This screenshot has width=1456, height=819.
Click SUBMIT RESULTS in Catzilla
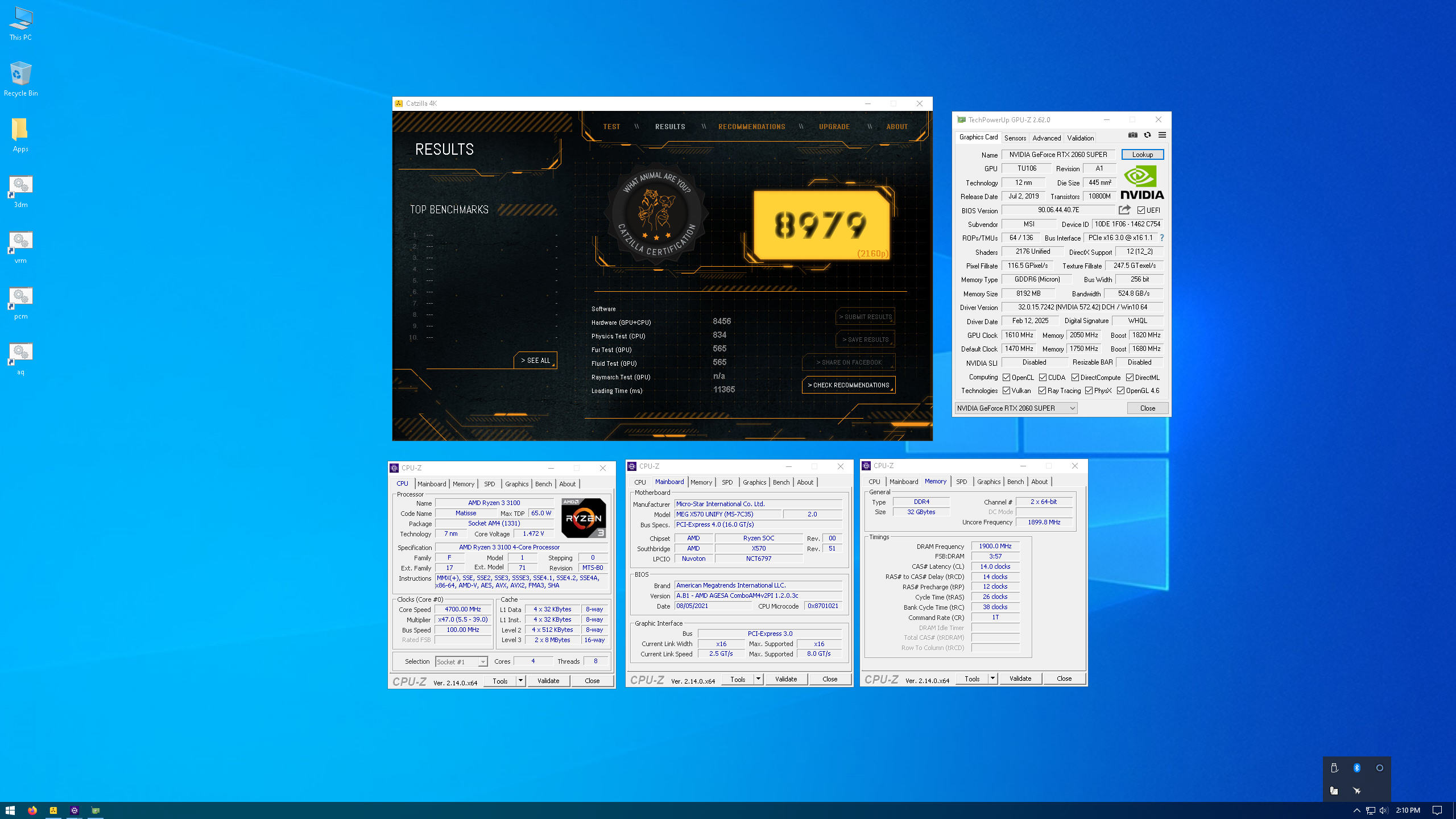(865, 317)
